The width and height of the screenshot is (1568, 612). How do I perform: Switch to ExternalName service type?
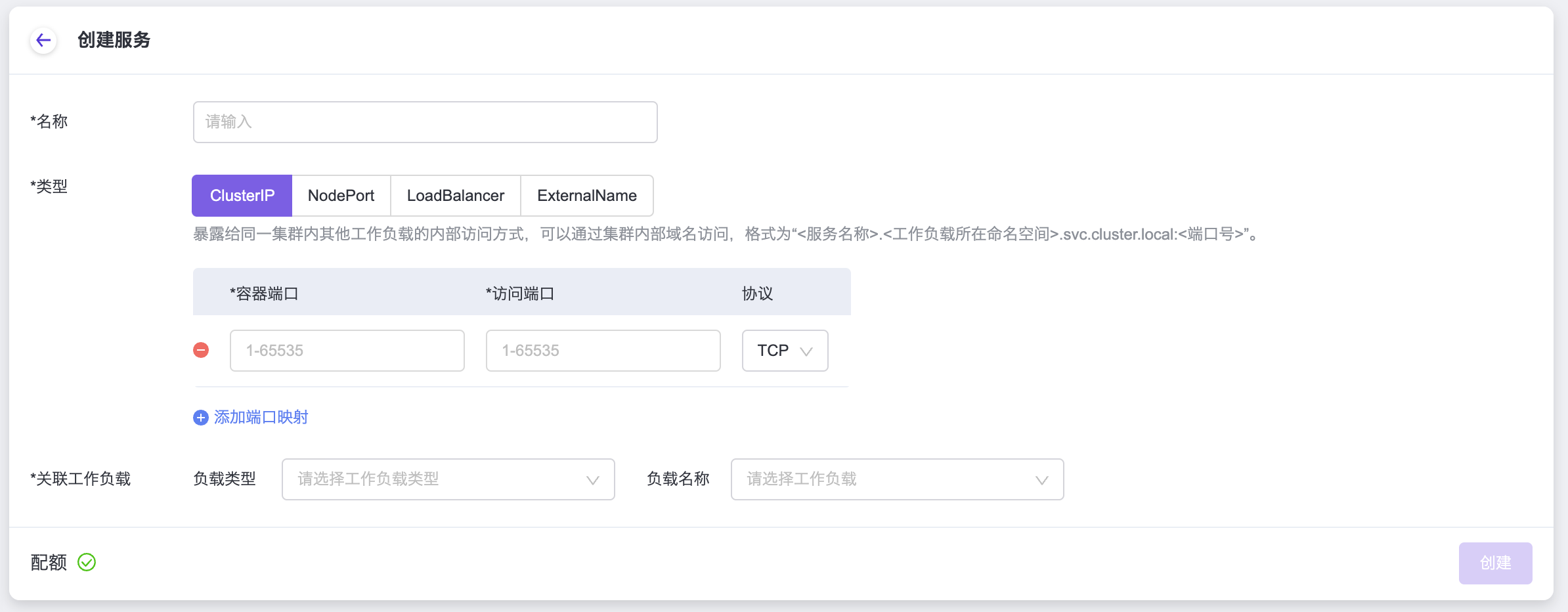[x=586, y=196]
